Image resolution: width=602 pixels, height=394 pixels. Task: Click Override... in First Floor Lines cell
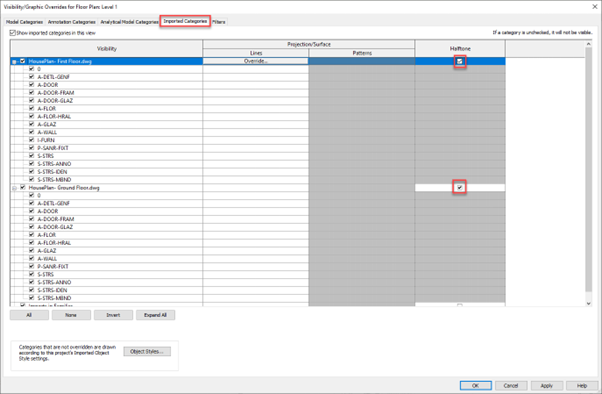point(256,61)
